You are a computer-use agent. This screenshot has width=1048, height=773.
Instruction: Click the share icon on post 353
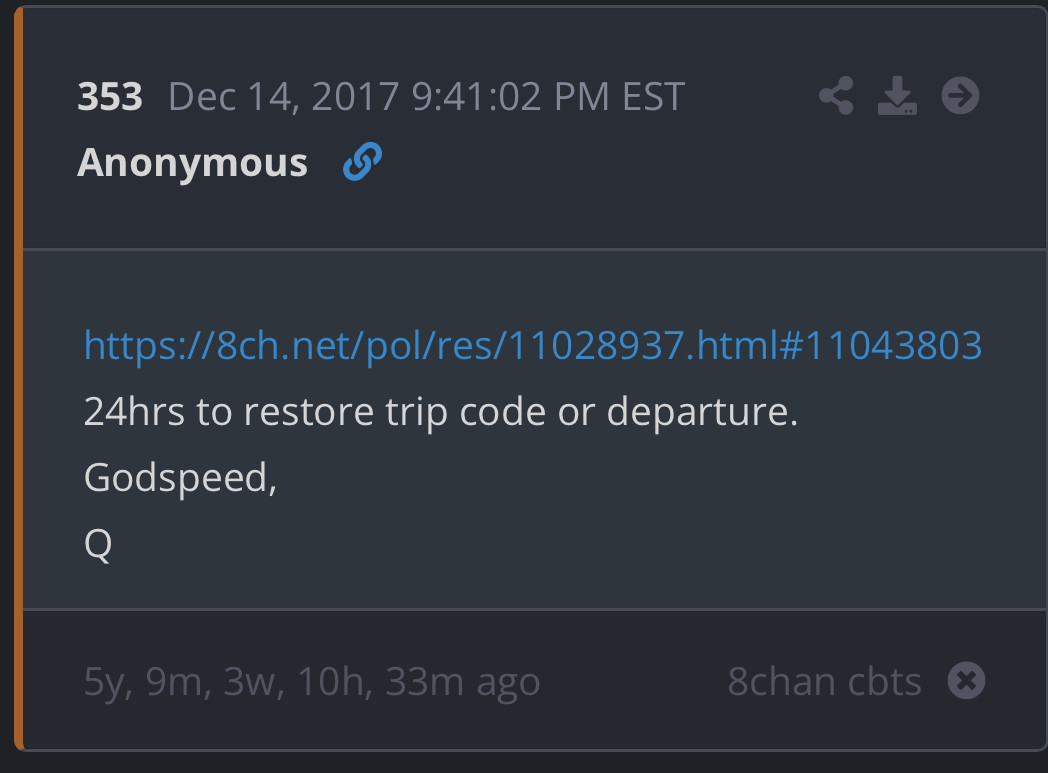point(836,97)
